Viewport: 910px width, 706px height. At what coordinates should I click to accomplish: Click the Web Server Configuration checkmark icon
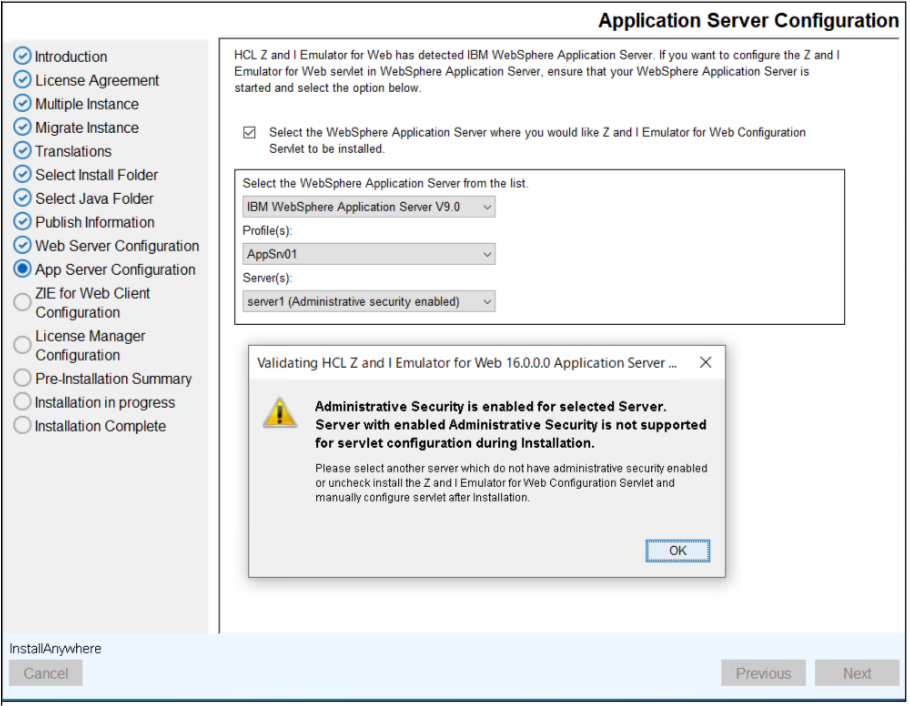(22, 246)
